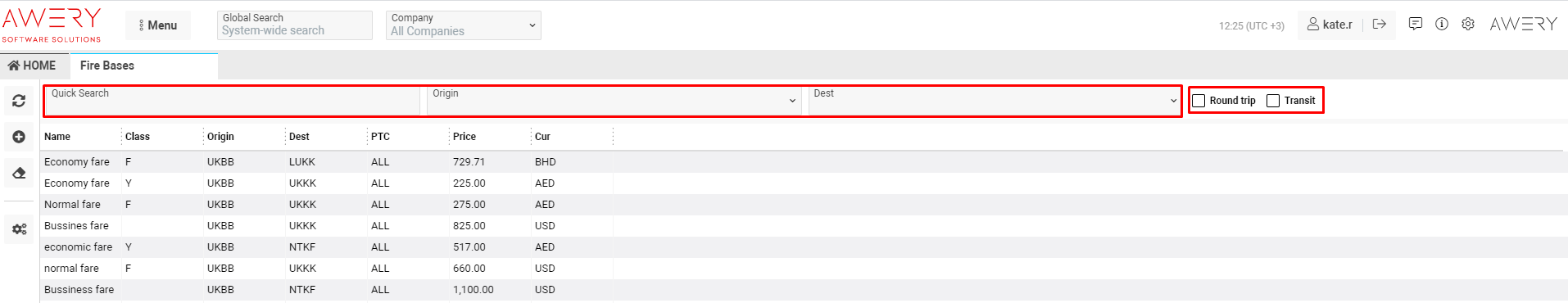1568x303 pixels.
Task: Open the Menu button
Action: [x=158, y=25]
